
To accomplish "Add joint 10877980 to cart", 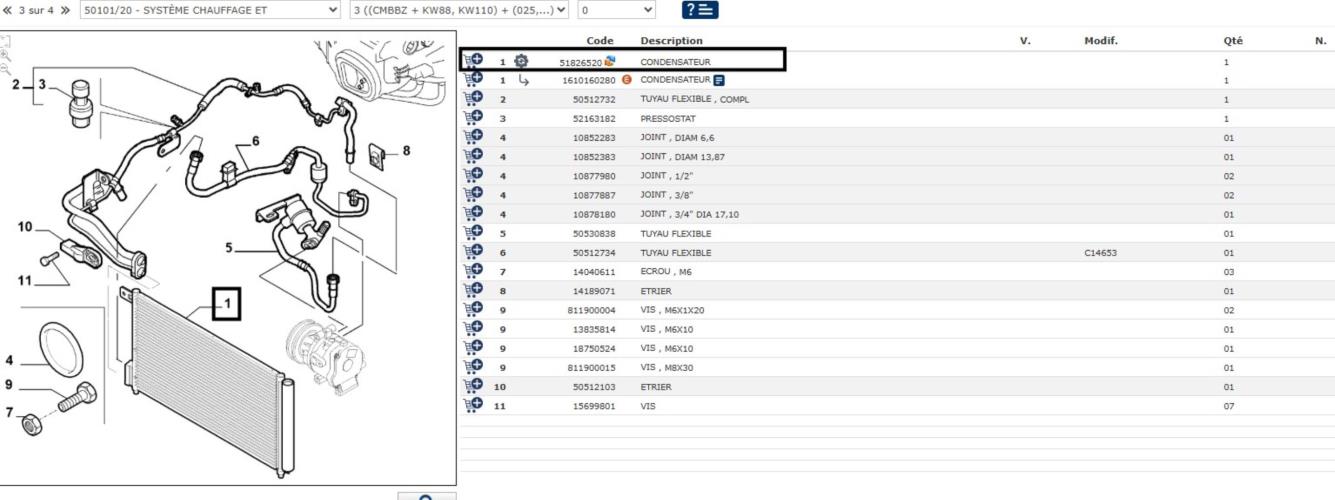I will pos(474,176).
